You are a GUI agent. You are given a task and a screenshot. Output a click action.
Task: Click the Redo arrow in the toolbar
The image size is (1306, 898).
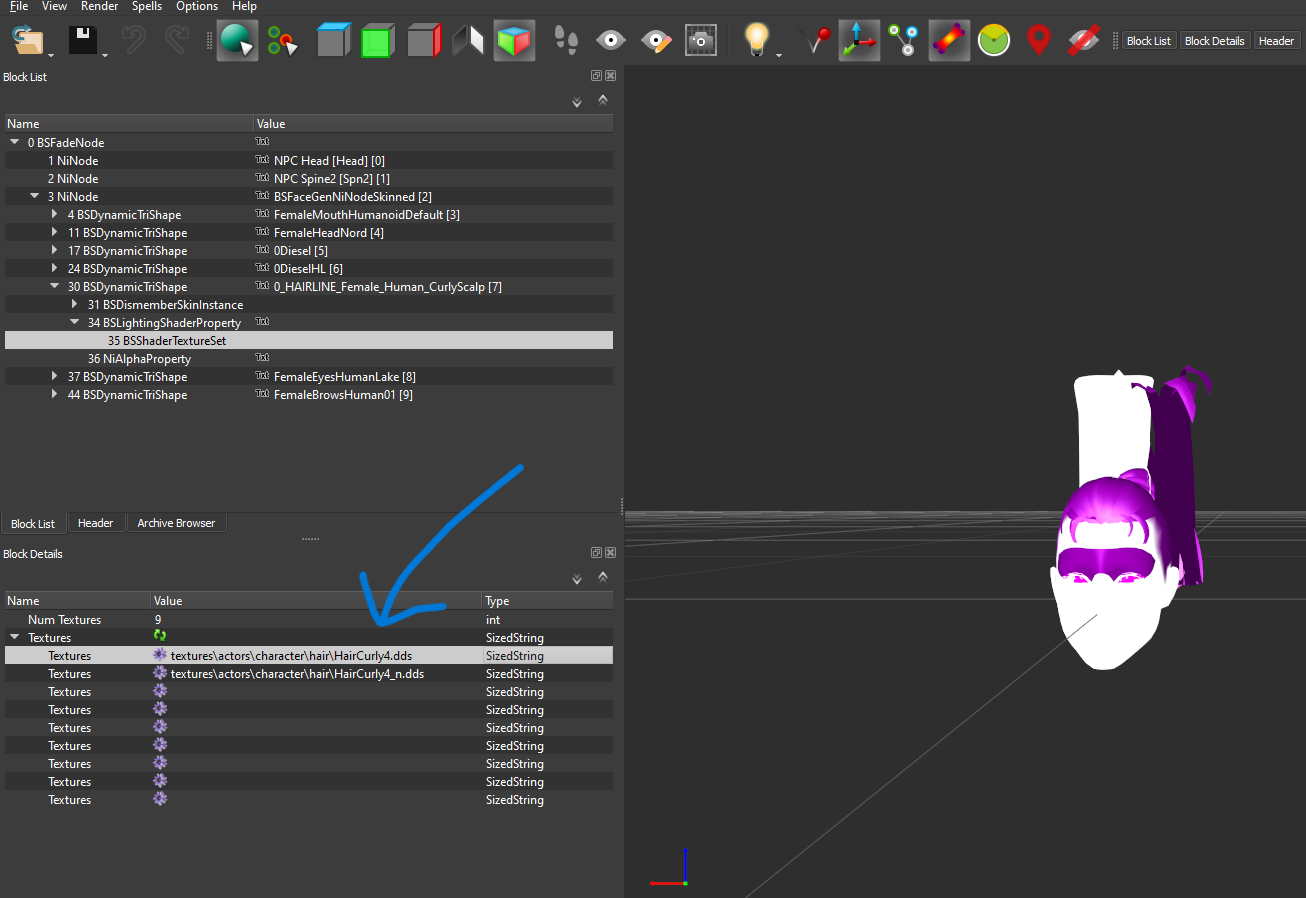pyautogui.click(x=177, y=41)
